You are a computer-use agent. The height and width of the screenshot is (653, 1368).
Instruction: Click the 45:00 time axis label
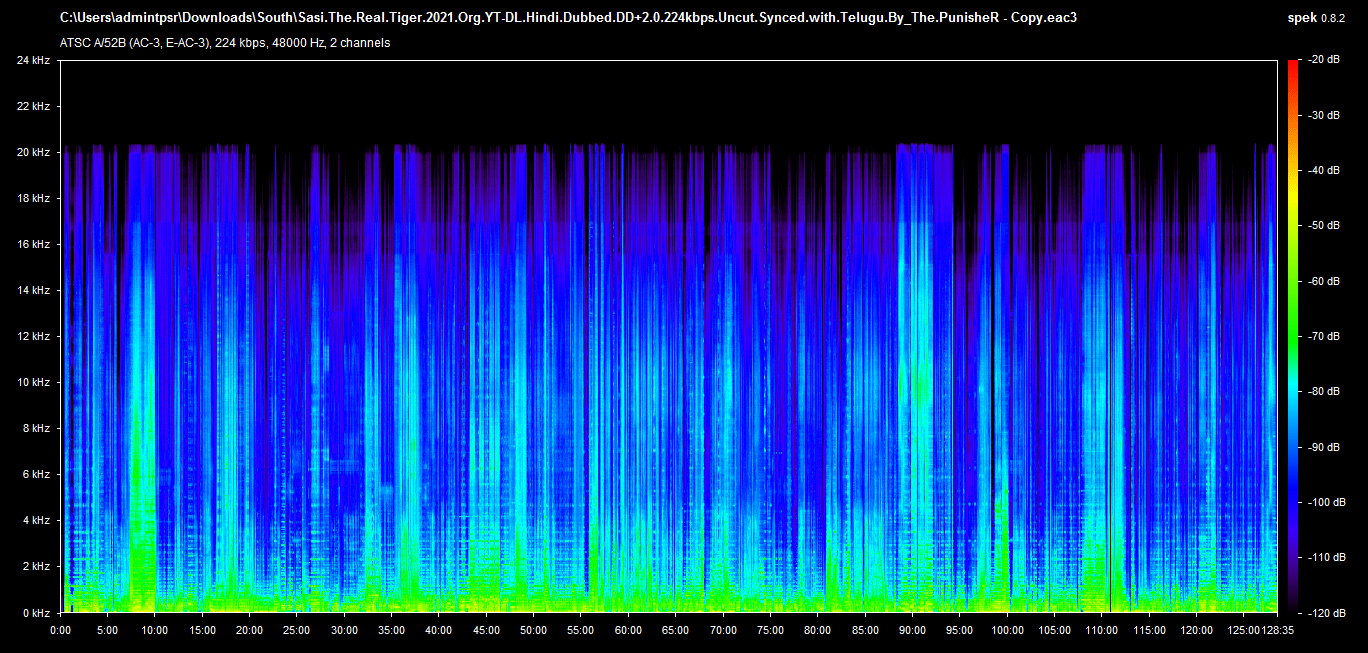487,631
